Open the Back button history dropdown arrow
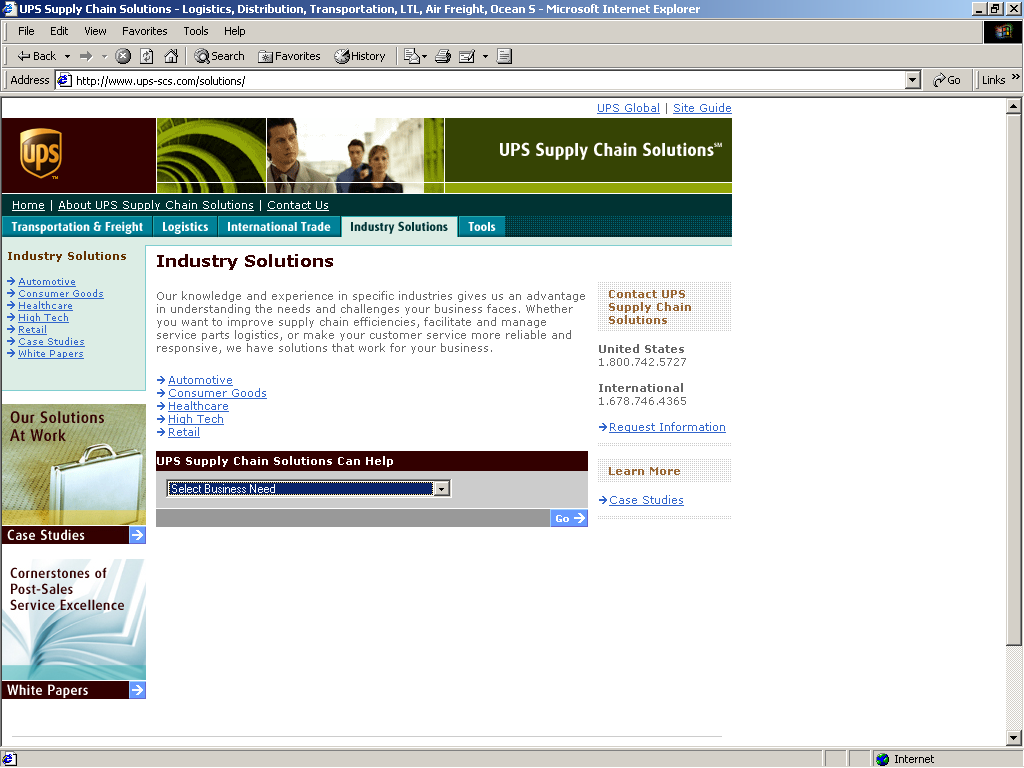The height and width of the screenshot is (768, 1024). point(67,56)
